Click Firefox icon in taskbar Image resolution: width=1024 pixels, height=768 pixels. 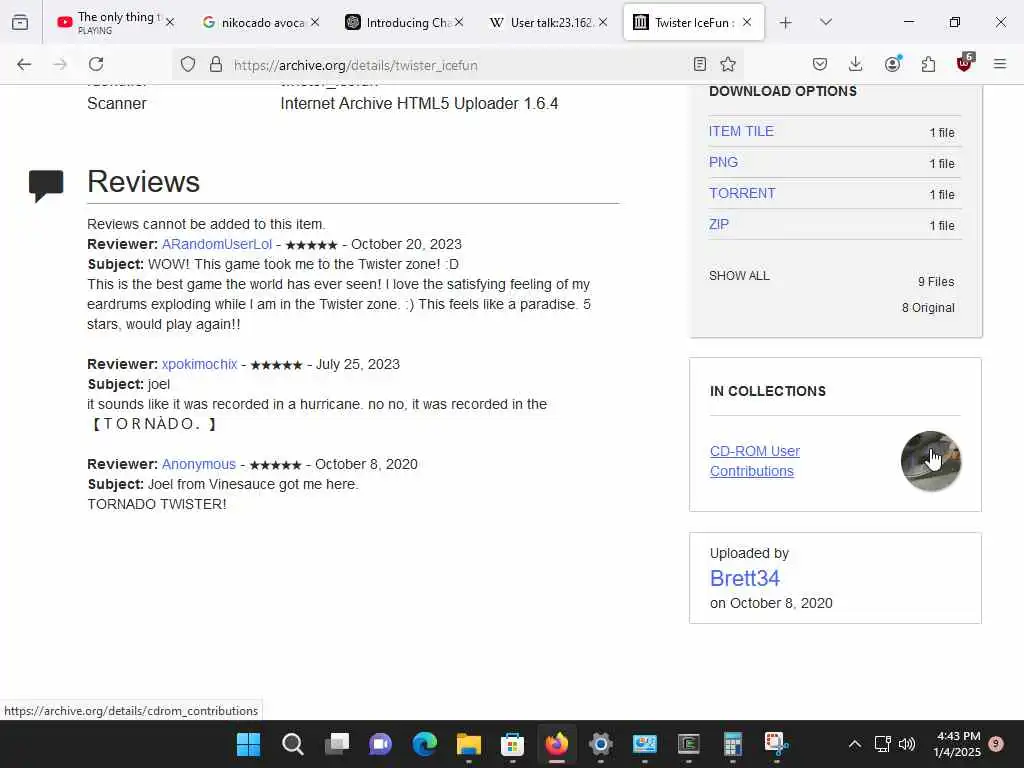556,744
